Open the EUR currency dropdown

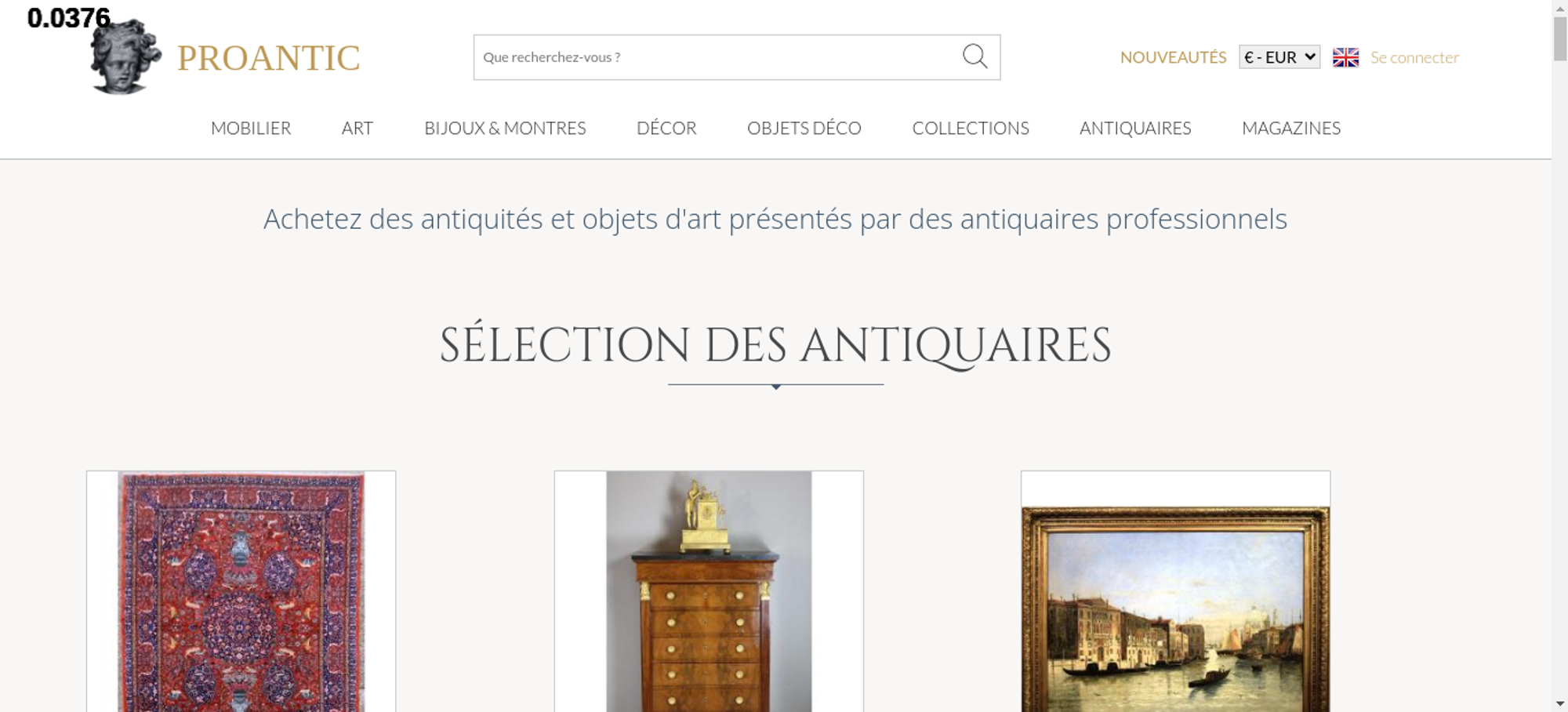pos(1279,57)
